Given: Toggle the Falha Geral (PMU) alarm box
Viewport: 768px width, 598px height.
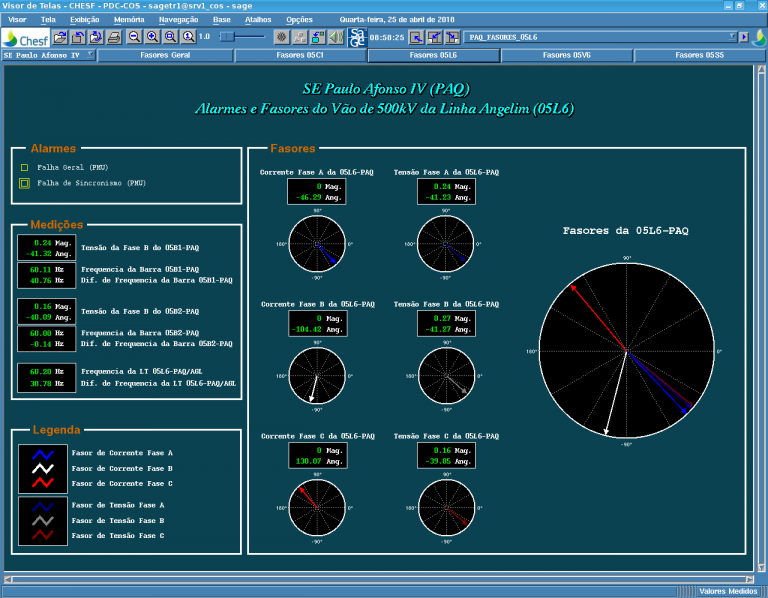Looking at the screenshot, I should click(24, 168).
